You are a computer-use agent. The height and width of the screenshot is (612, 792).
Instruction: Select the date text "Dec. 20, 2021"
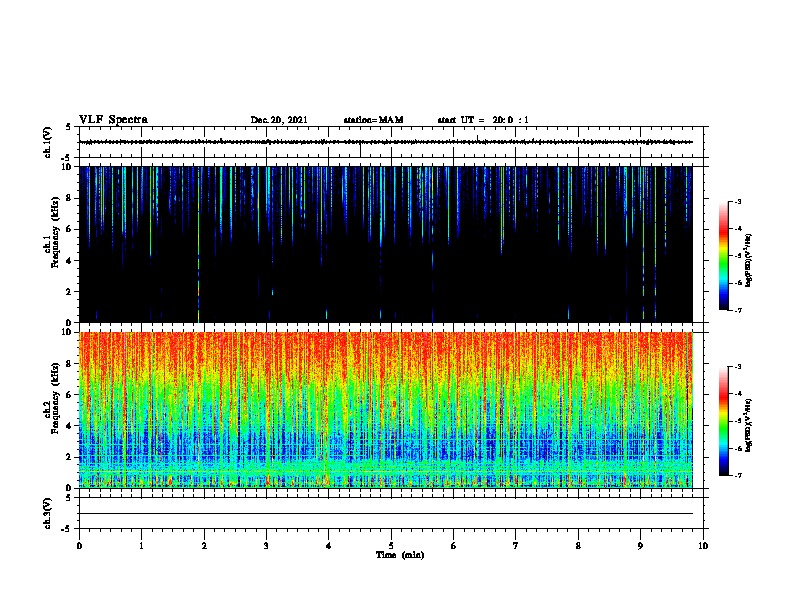279,120
